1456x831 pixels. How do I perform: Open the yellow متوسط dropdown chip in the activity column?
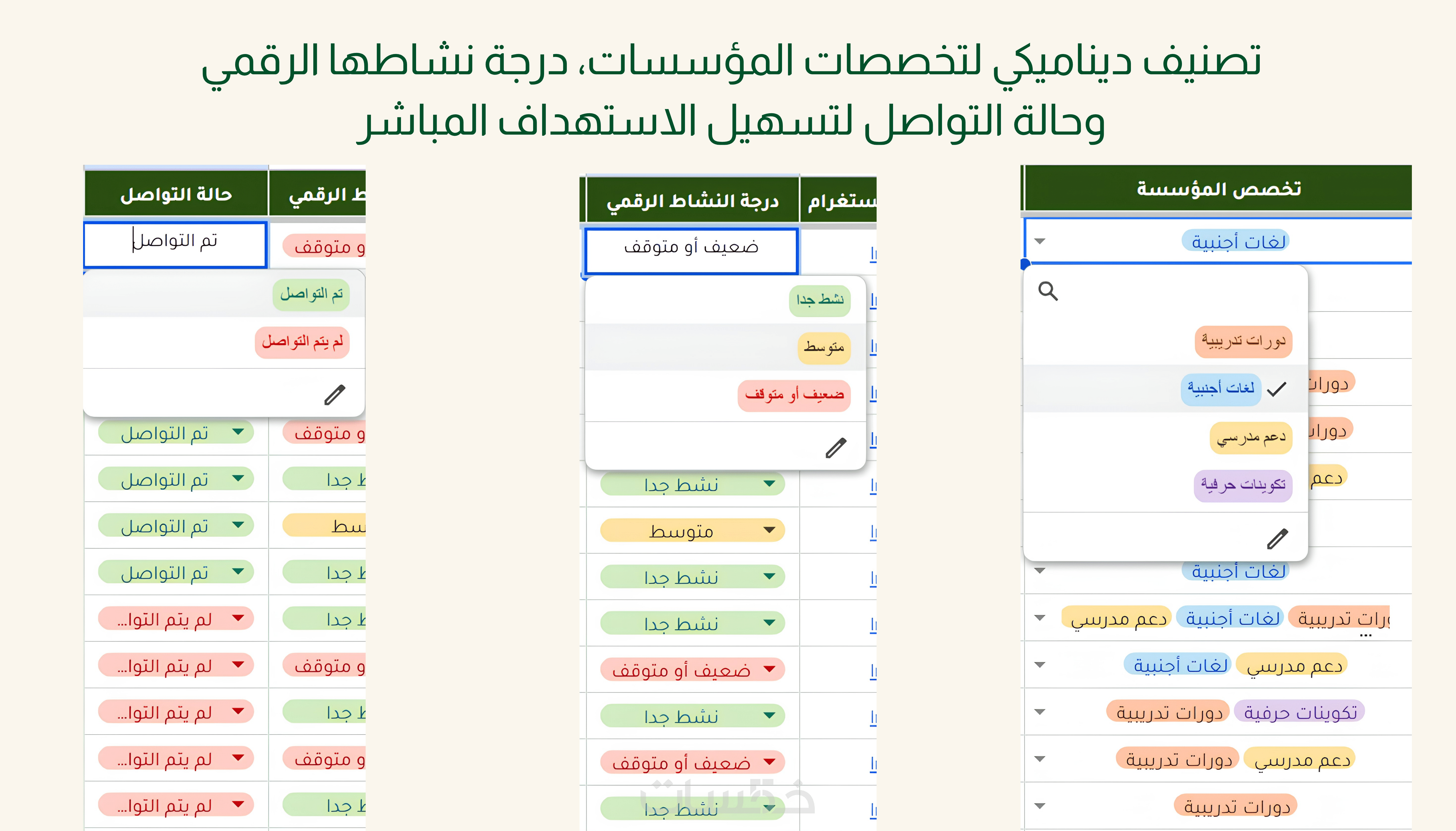pyautogui.click(x=692, y=530)
